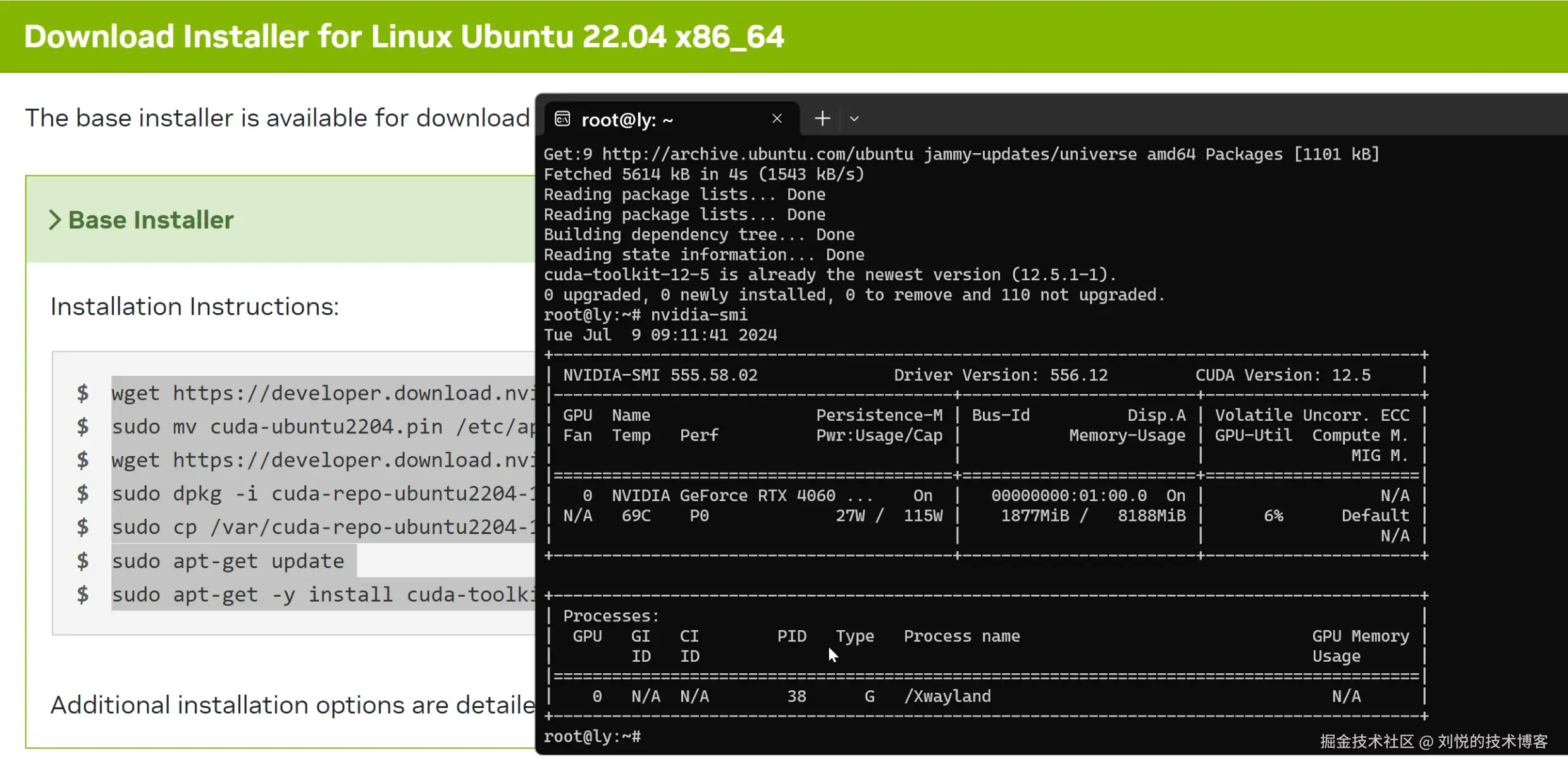Click the '1877MiB / 8188MiB' memory usage
This screenshot has width=1568, height=770.
click(1093, 516)
